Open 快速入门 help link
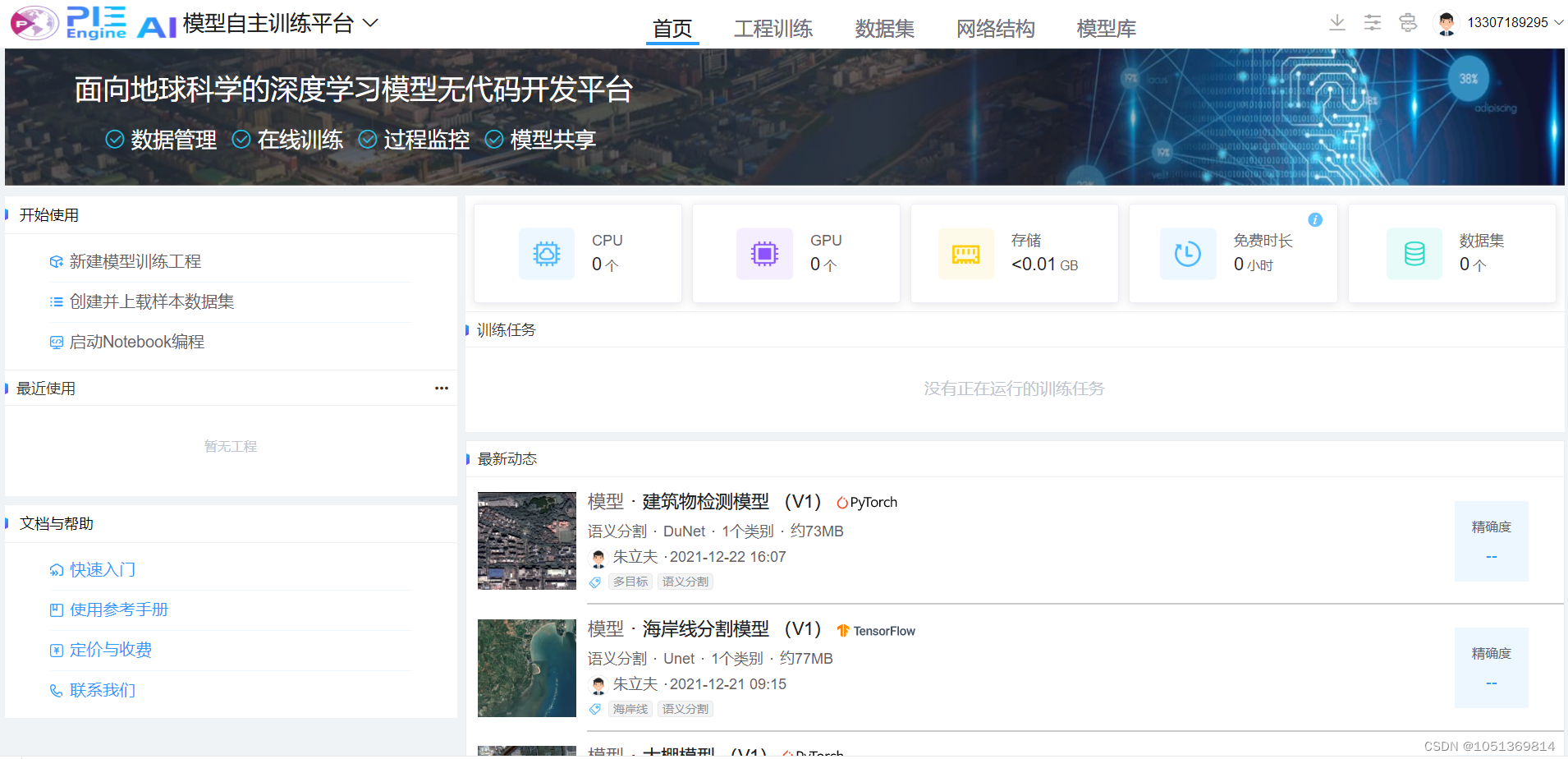The image size is (1568, 759). 103,569
